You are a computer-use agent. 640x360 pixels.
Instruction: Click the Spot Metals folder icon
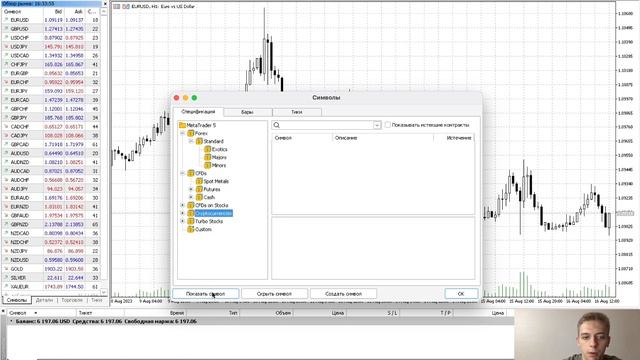tap(199, 181)
